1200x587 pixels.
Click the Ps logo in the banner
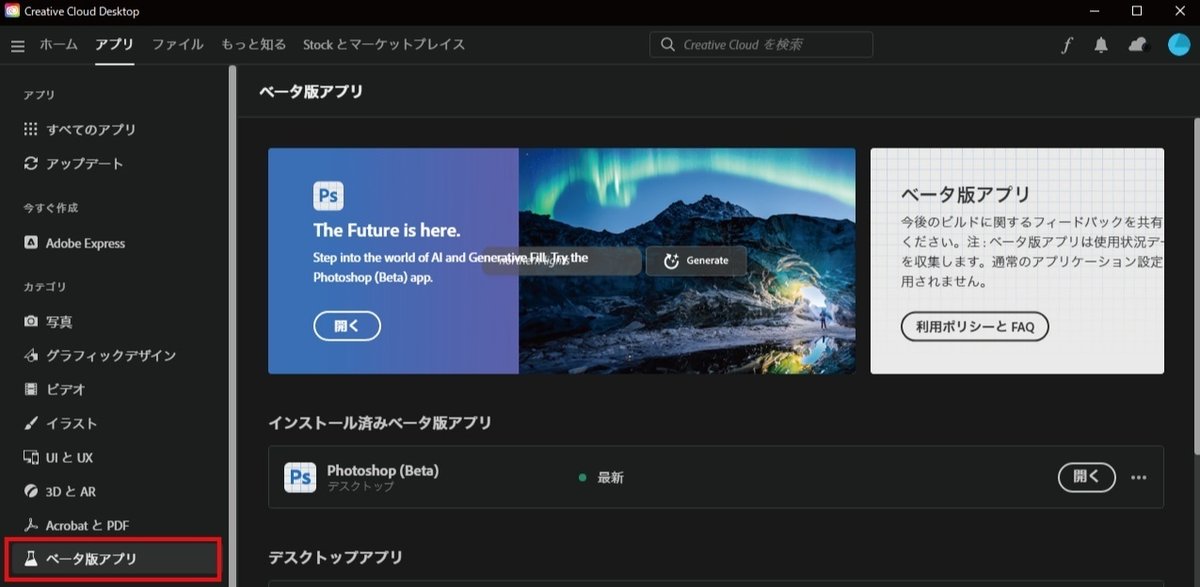[x=328, y=196]
